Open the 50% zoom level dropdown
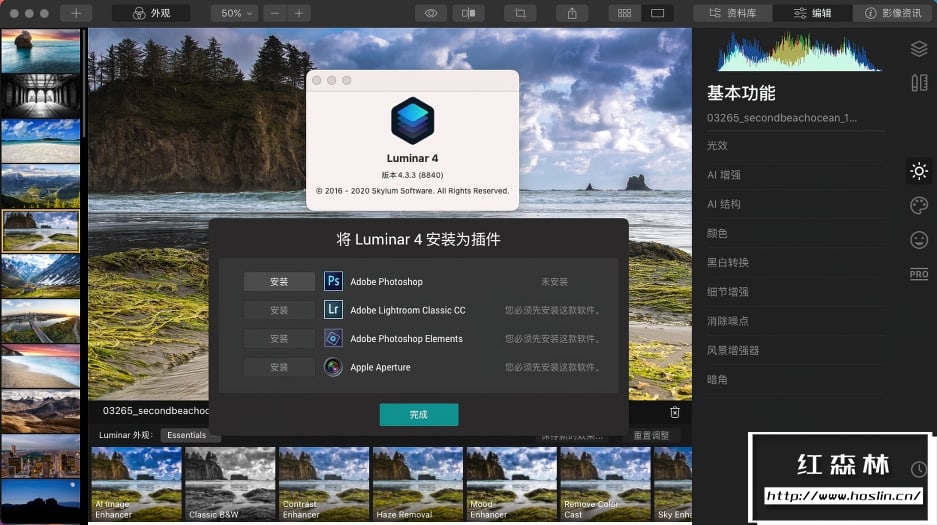 coord(234,13)
